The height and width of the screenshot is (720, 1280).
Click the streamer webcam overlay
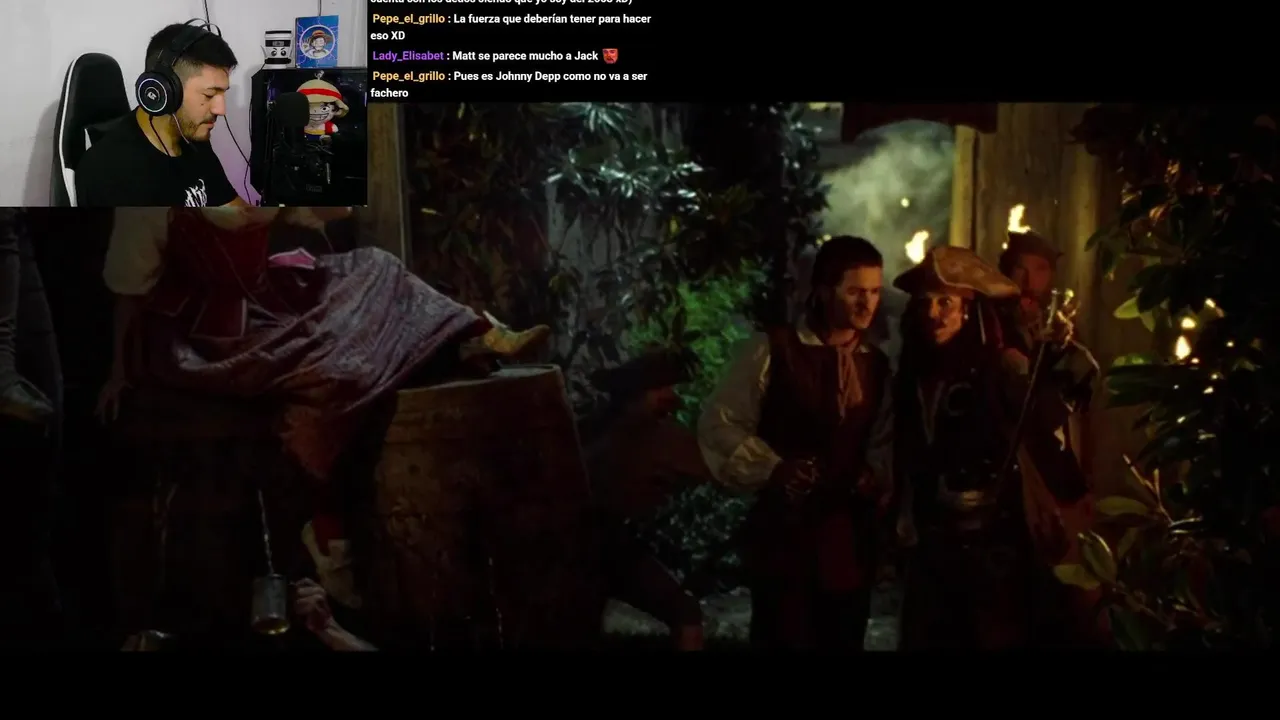pyautogui.click(x=183, y=103)
